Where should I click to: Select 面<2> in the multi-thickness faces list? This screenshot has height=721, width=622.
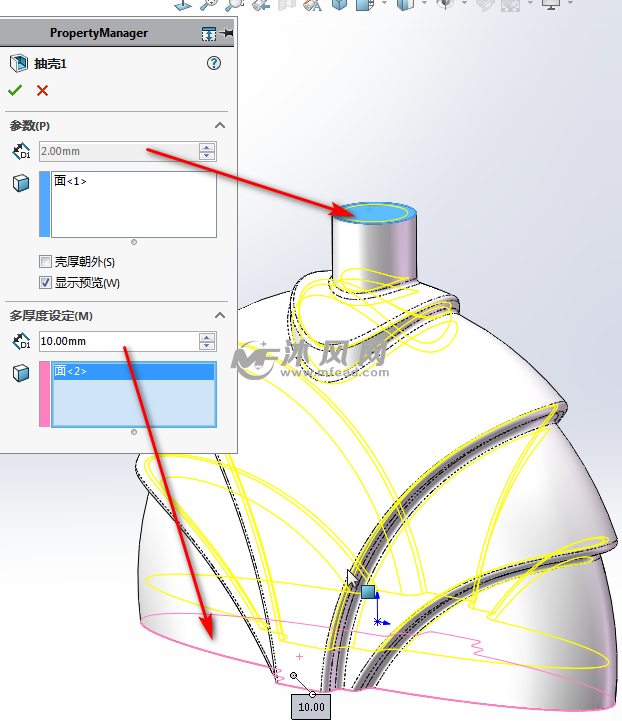click(133, 371)
